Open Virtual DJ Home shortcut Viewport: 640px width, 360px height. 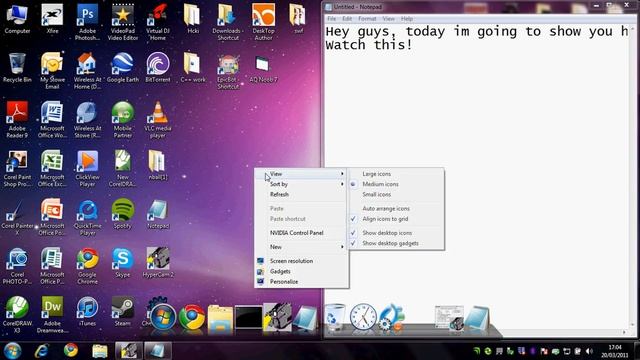(x=158, y=22)
